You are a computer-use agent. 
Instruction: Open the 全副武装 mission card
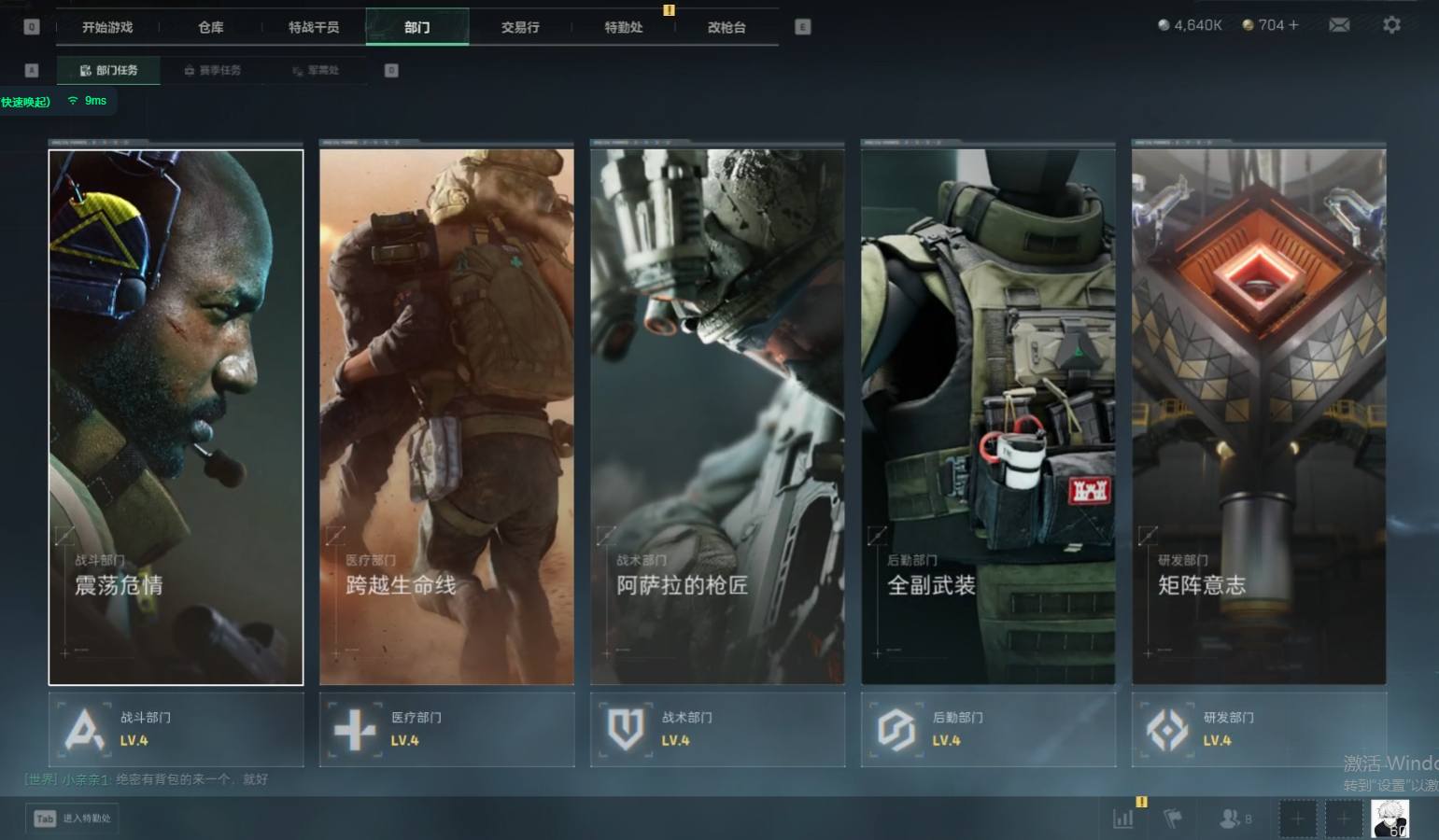click(988, 417)
